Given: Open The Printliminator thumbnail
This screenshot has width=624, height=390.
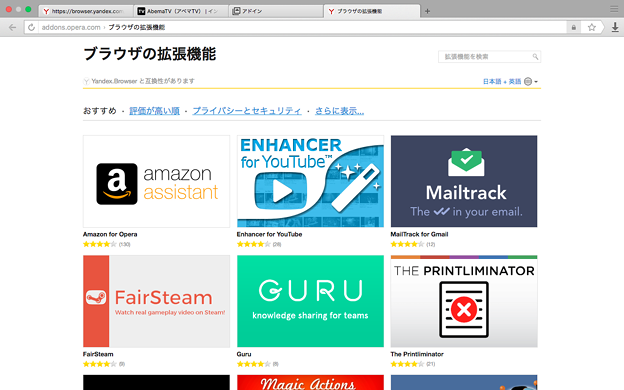Looking at the screenshot, I should coord(464,301).
